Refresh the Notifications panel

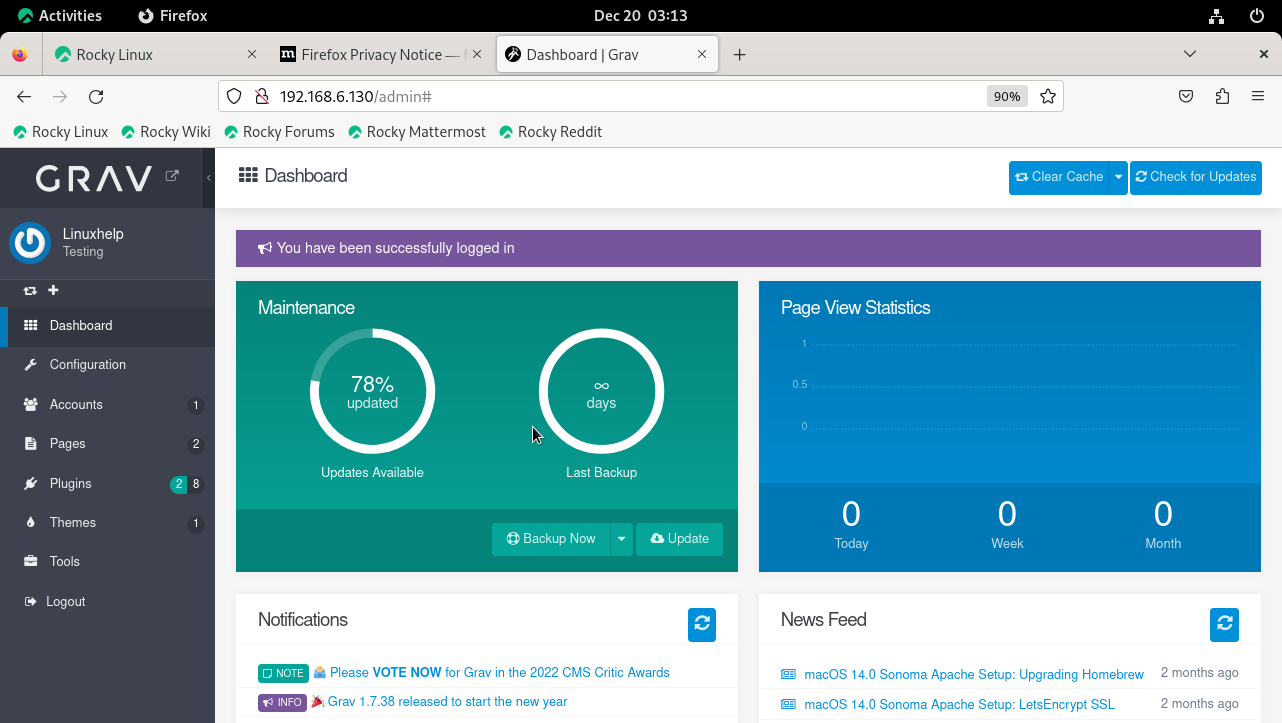click(702, 624)
